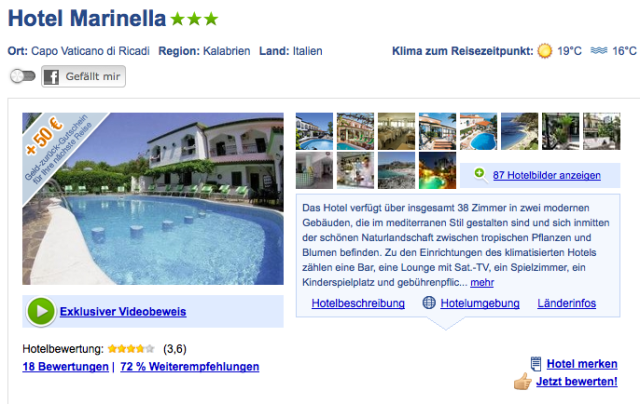Open 87 Hotelbilder anzeigen link
The width and height of the screenshot is (640, 404).
pyautogui.click(x=547, y=175)
